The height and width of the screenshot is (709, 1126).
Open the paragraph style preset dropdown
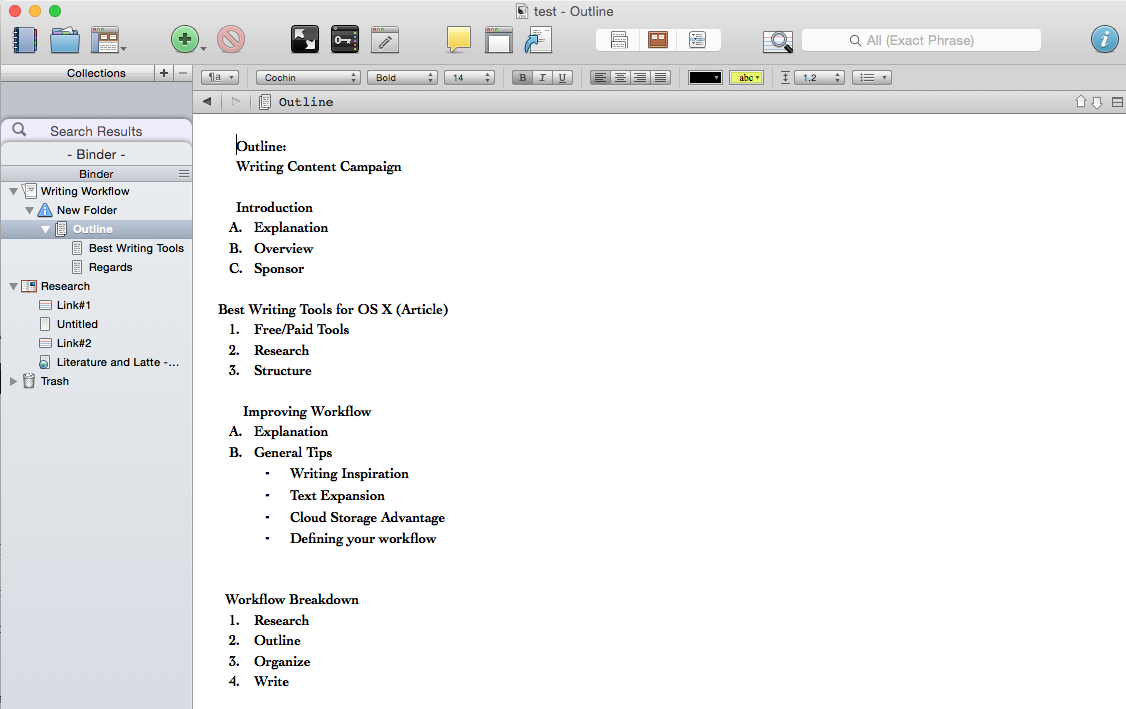[220, 78]
